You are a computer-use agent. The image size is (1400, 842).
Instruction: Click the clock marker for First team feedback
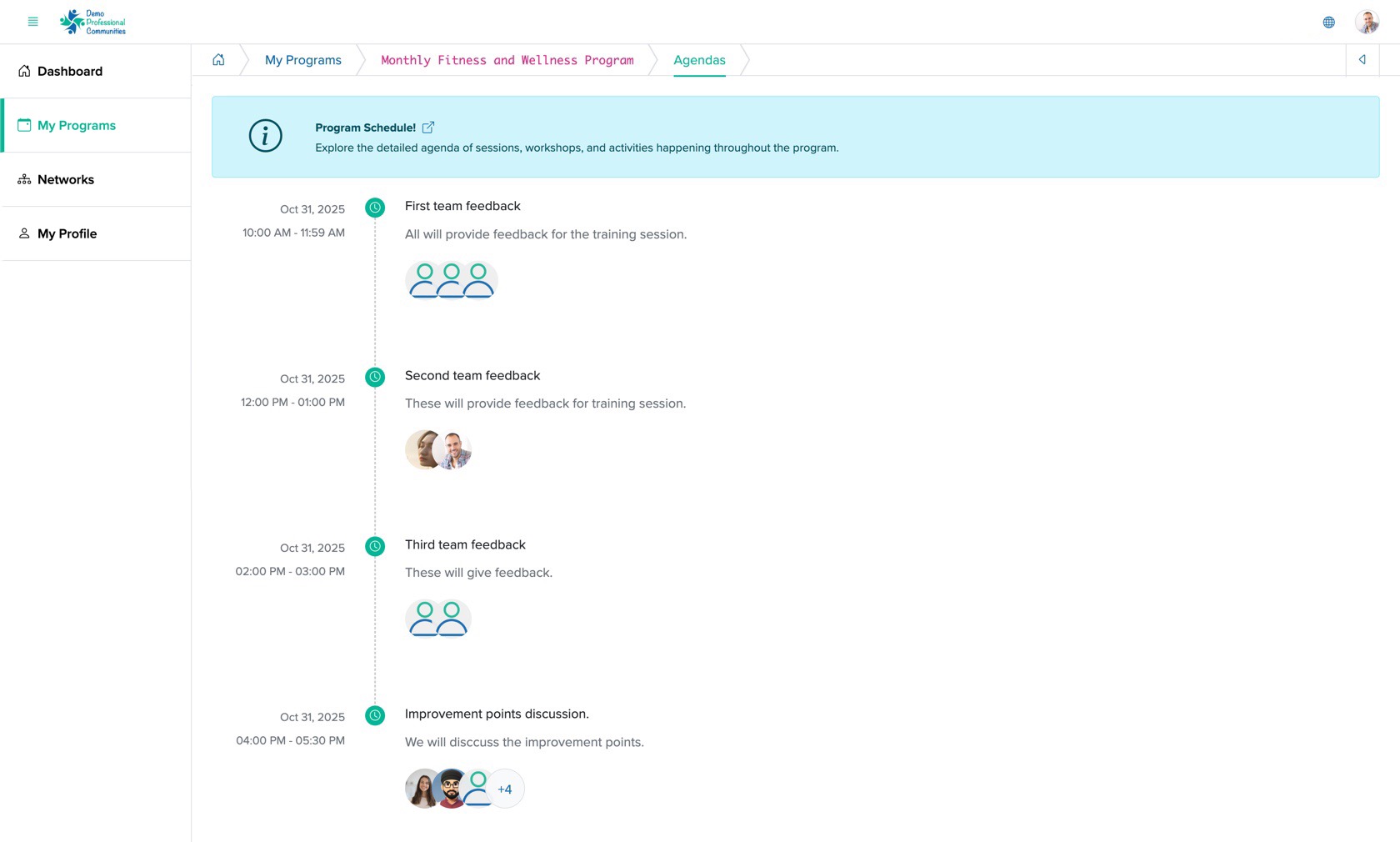pyautogui.click(x=375, y=208)
